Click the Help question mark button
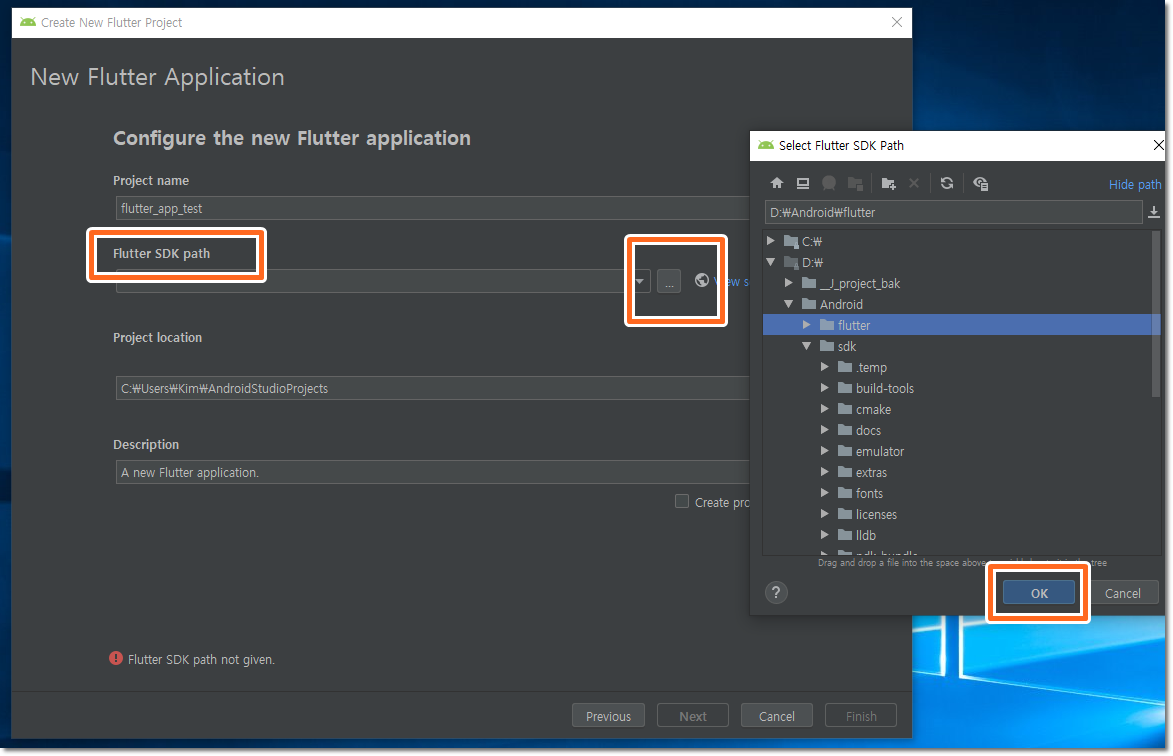 [777, 593]
